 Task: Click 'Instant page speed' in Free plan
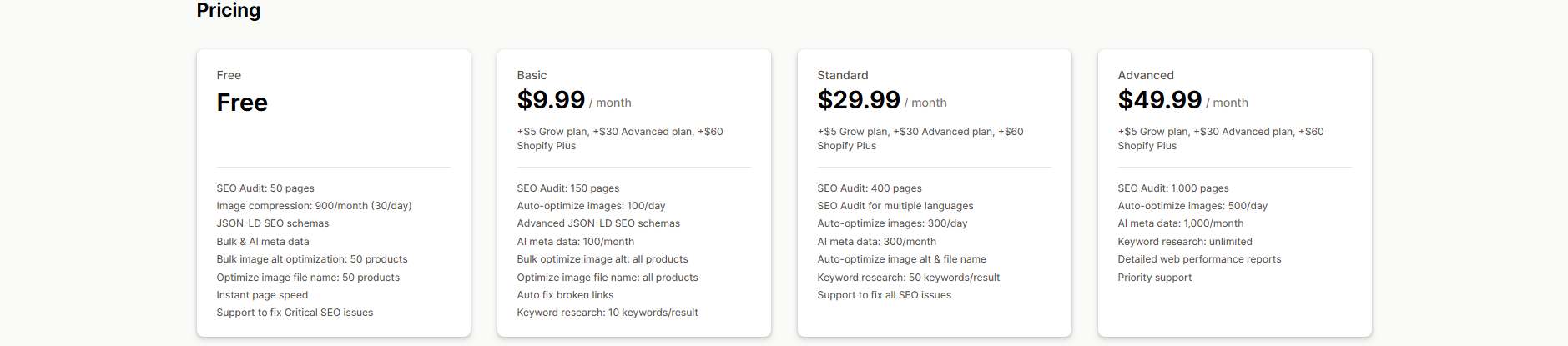tap(262, 295)
